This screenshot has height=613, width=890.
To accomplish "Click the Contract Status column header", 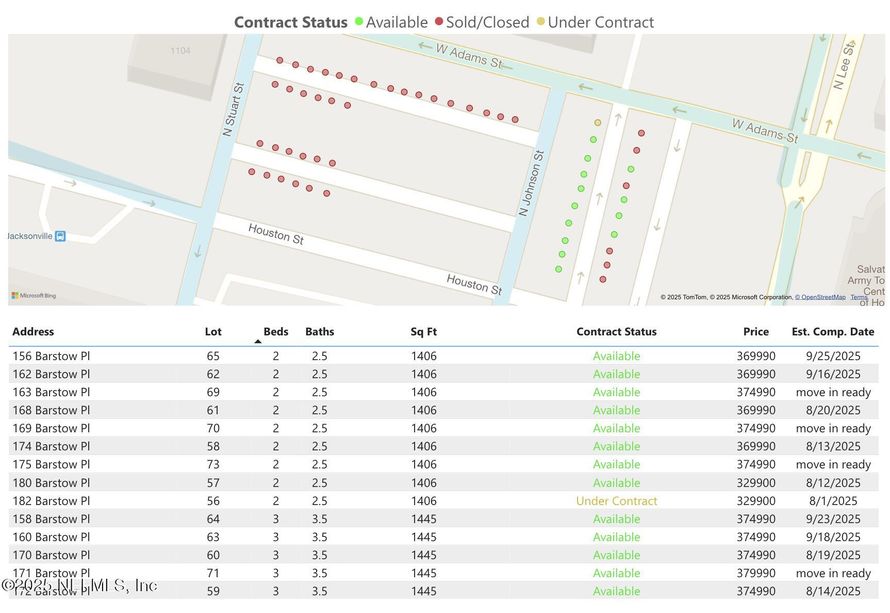I will [616, 331].
